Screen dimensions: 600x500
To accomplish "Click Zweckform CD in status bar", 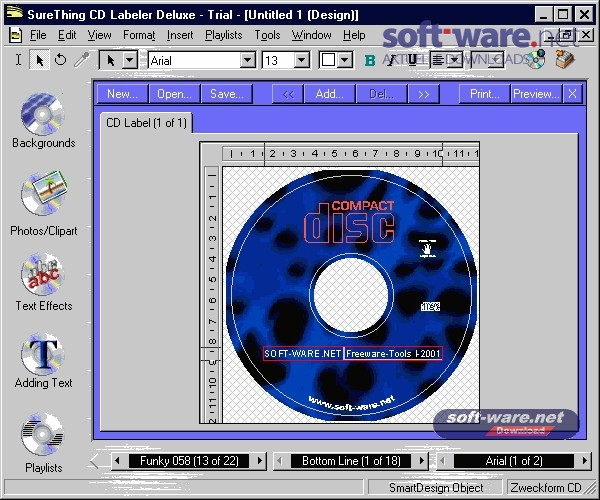I will coord(546,488).
